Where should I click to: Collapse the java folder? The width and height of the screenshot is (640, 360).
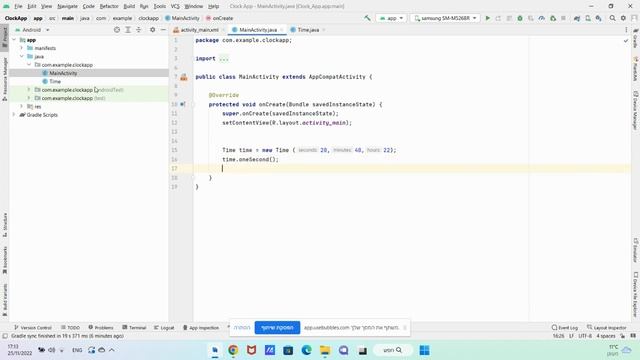click(x=22, y=56)
